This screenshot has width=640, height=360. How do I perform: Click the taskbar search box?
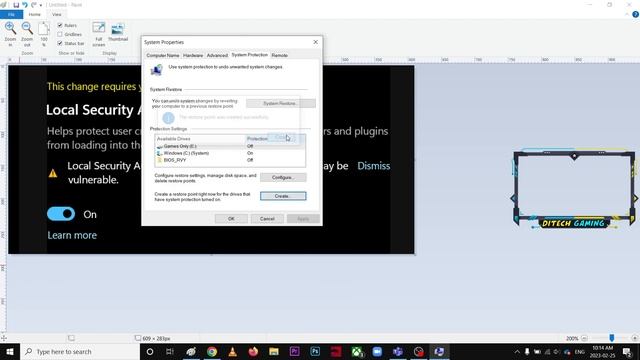click(x=80, y=351)
